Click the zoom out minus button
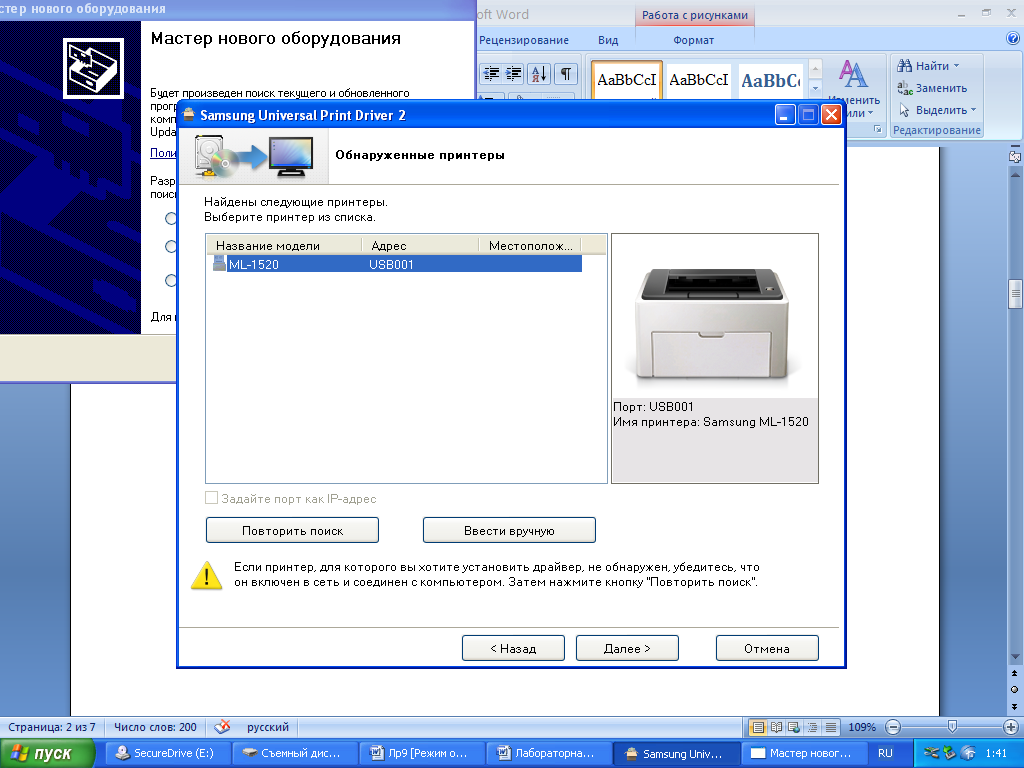The image size is (1024, 768). [893, 727]
